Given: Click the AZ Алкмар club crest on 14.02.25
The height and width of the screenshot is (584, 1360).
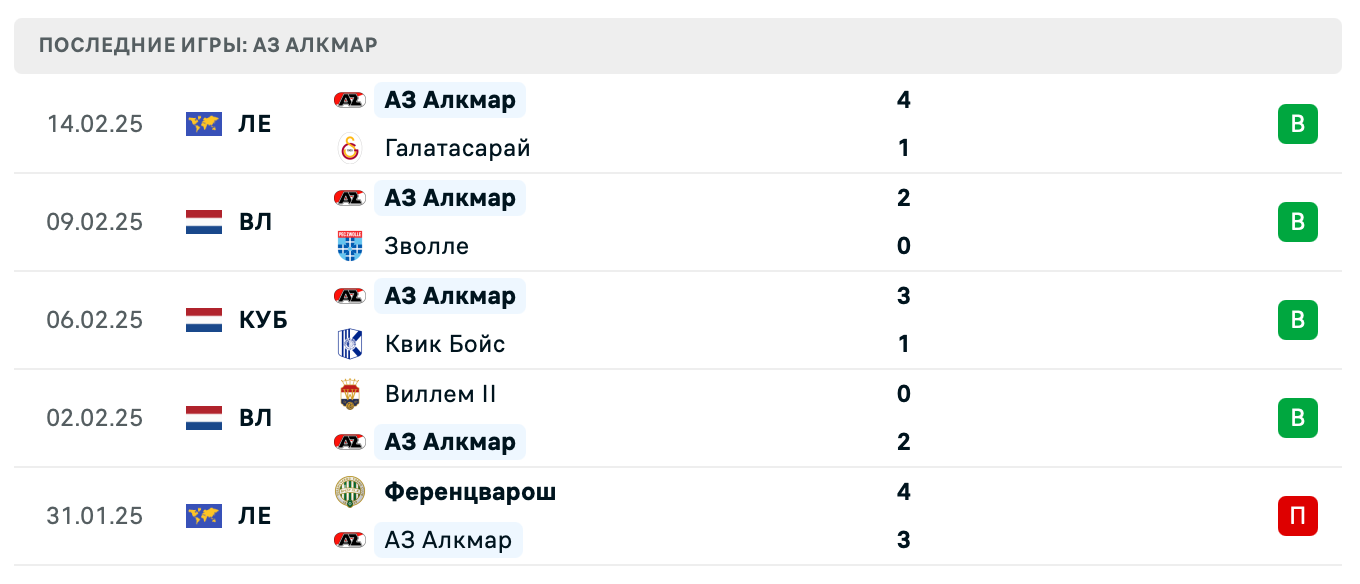Looking at the screenshot, I should (x=349, y=100).
